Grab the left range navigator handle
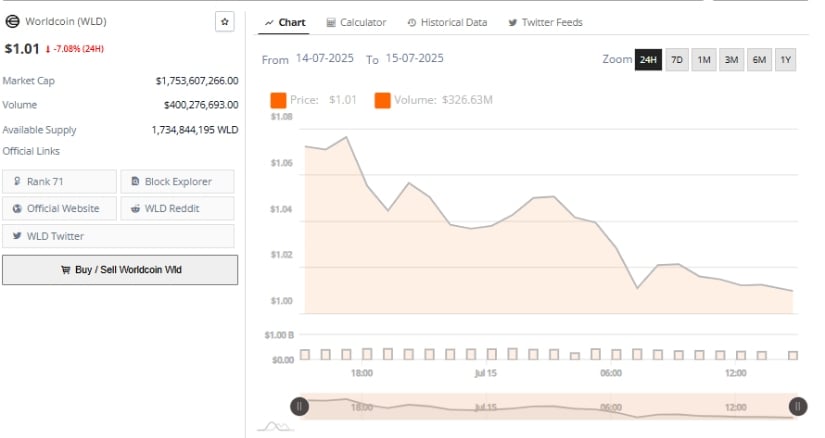The width and height of the screenshot is (825, 438). pos(300,406)
